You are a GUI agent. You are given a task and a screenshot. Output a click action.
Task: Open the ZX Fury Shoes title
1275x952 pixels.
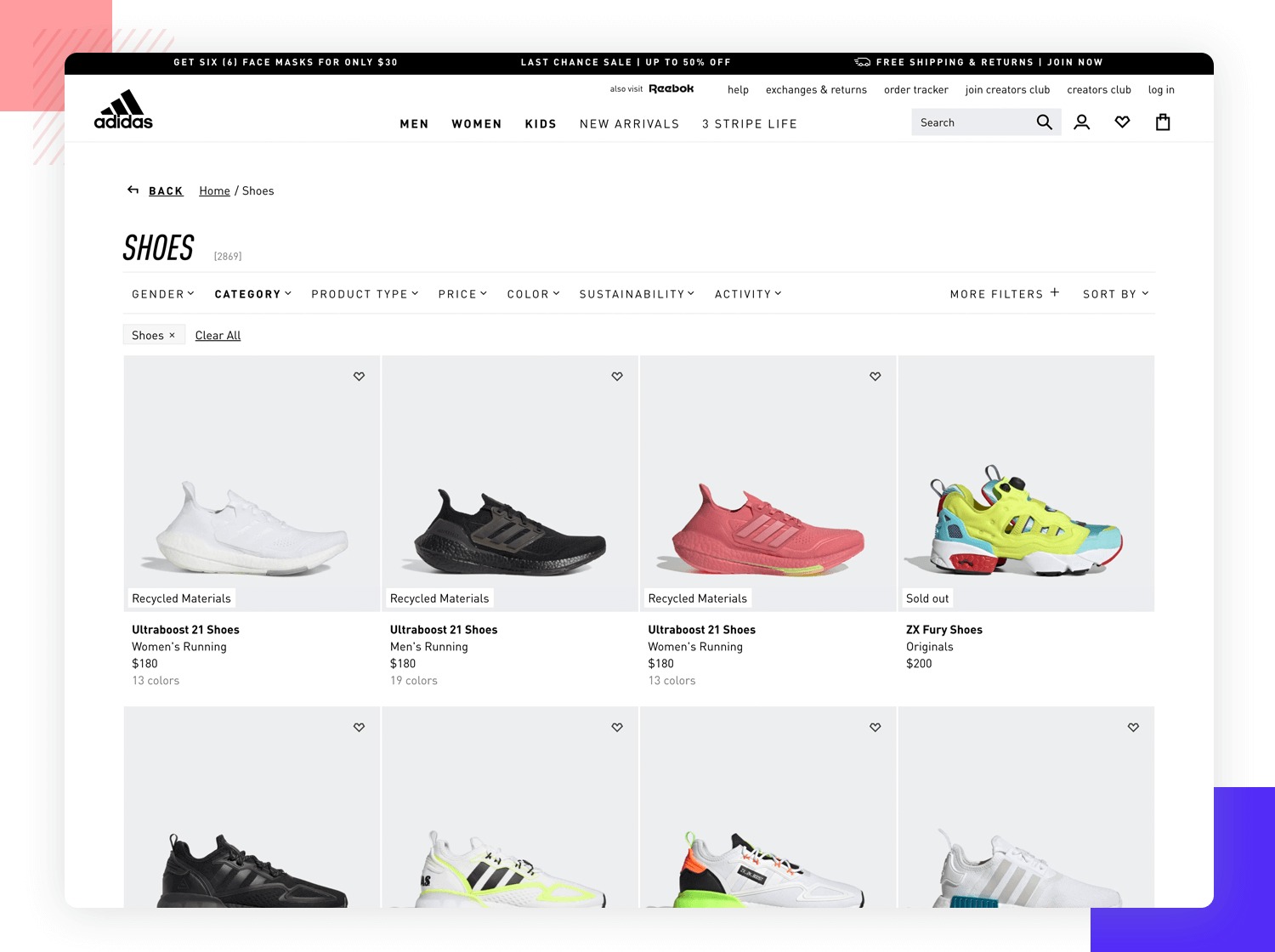click(x=944, y=630)
